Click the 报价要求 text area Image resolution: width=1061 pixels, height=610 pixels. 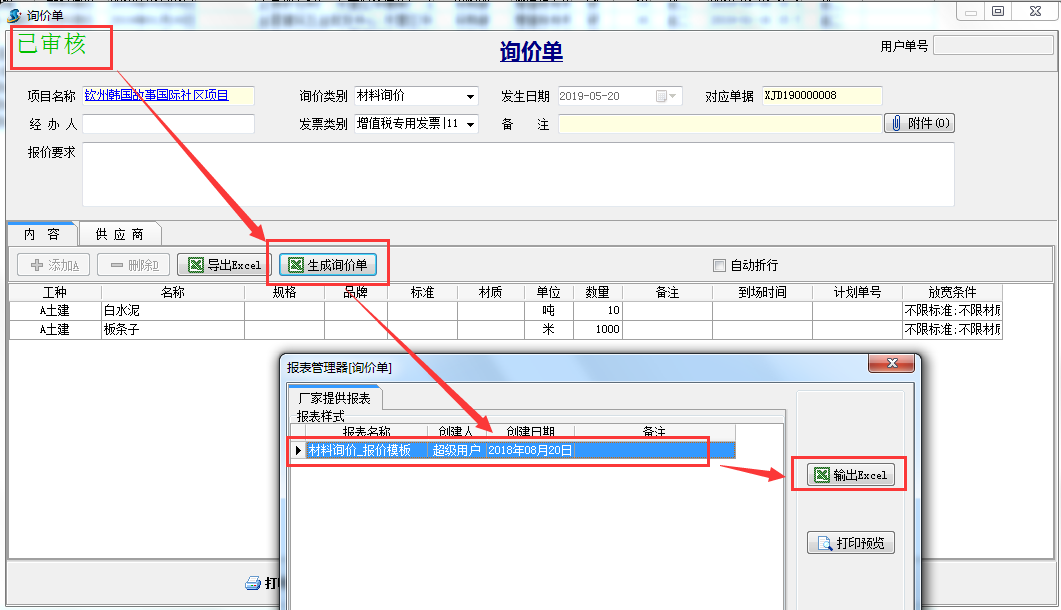(x=518, y=174)
